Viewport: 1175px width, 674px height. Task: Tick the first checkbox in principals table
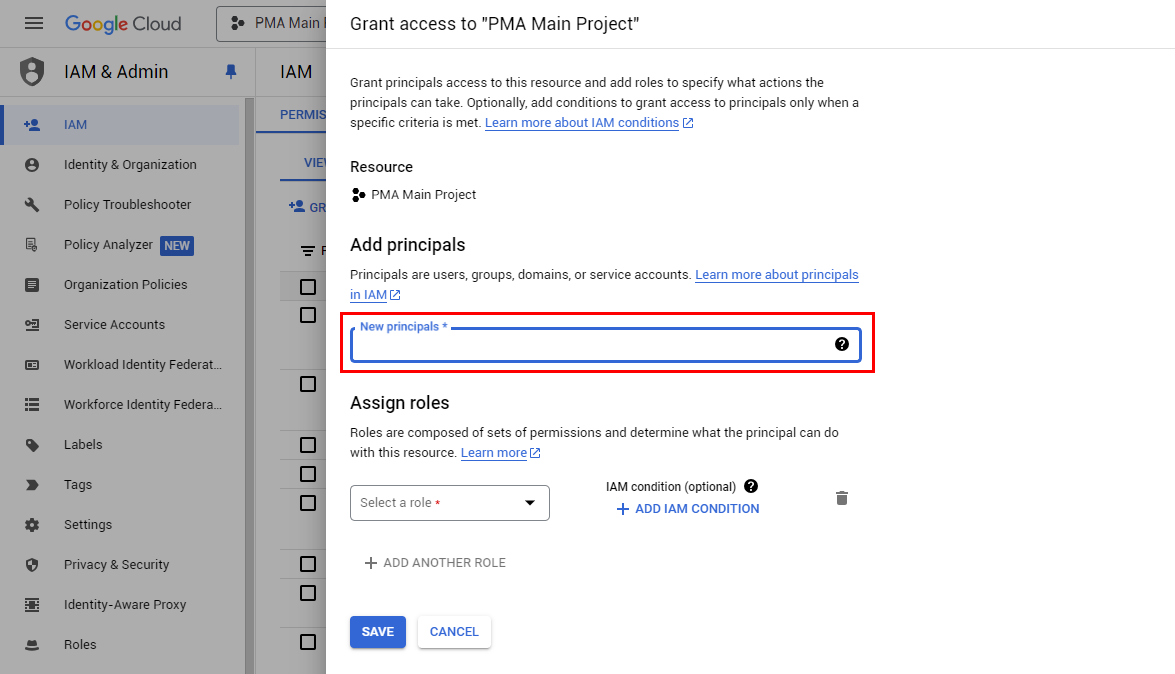[x=308, y=315]
